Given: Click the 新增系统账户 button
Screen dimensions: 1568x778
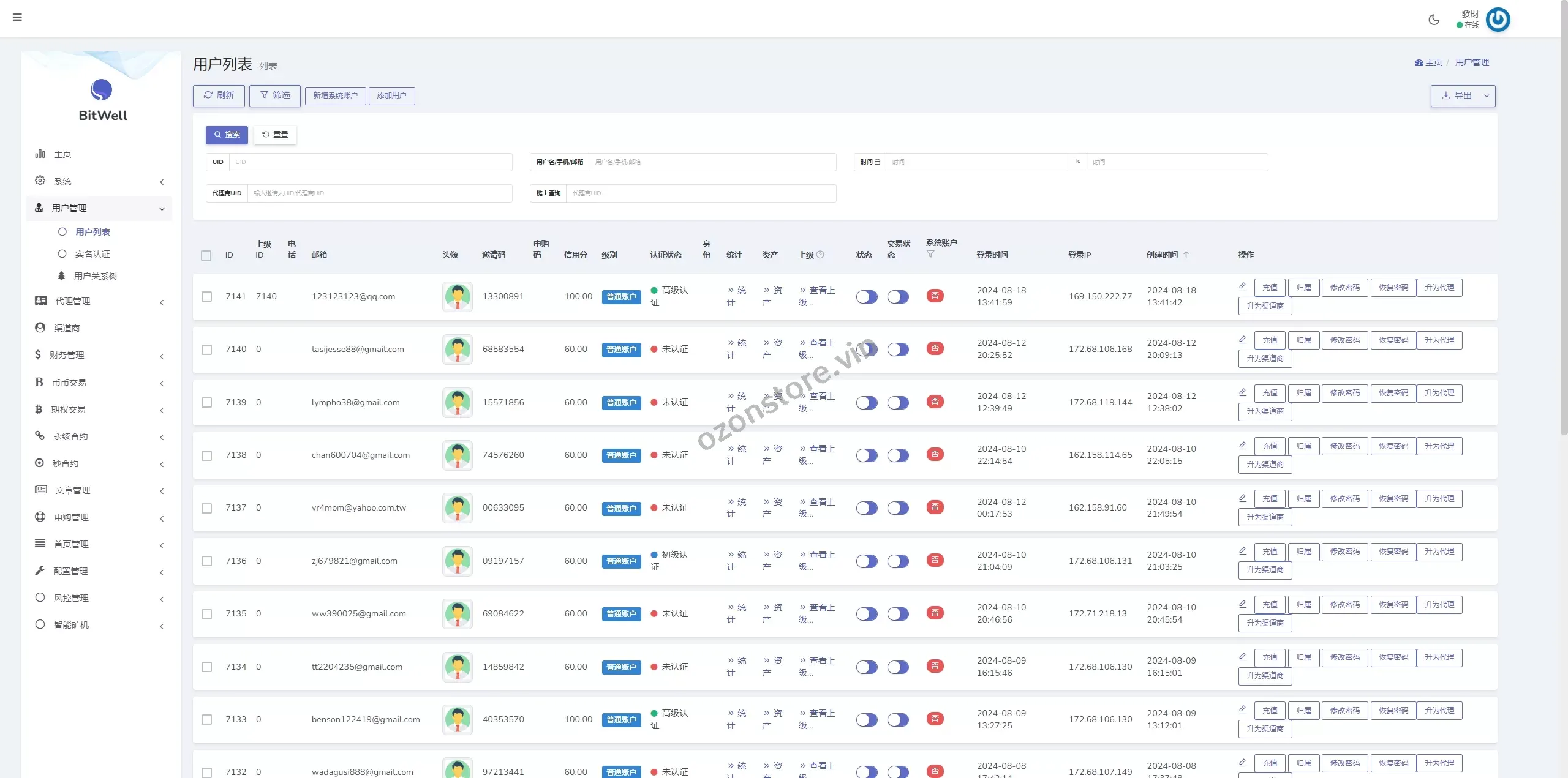Looking at the screenshot, I should 335,95.
